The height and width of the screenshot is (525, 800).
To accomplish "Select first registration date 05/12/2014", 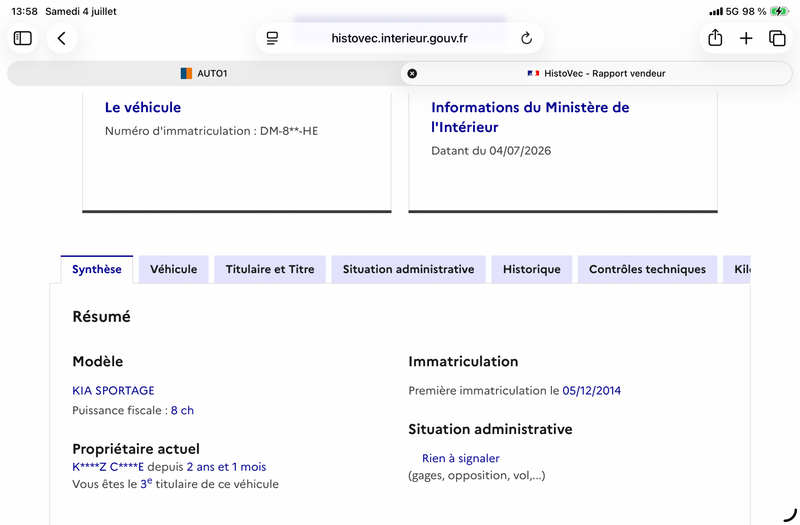I will tap(592, 391).
